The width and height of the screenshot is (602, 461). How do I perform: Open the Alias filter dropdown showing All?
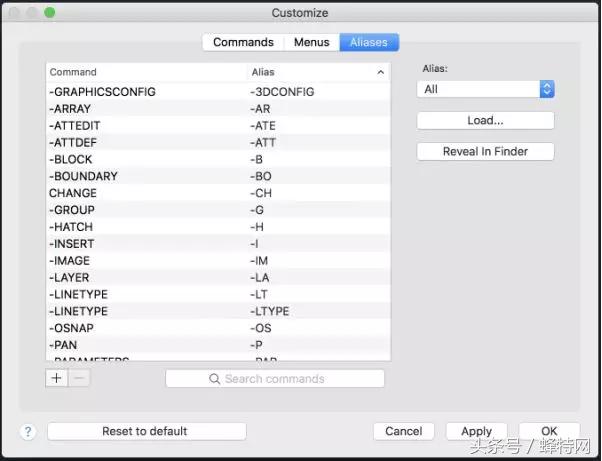click(x=485, y=89)
